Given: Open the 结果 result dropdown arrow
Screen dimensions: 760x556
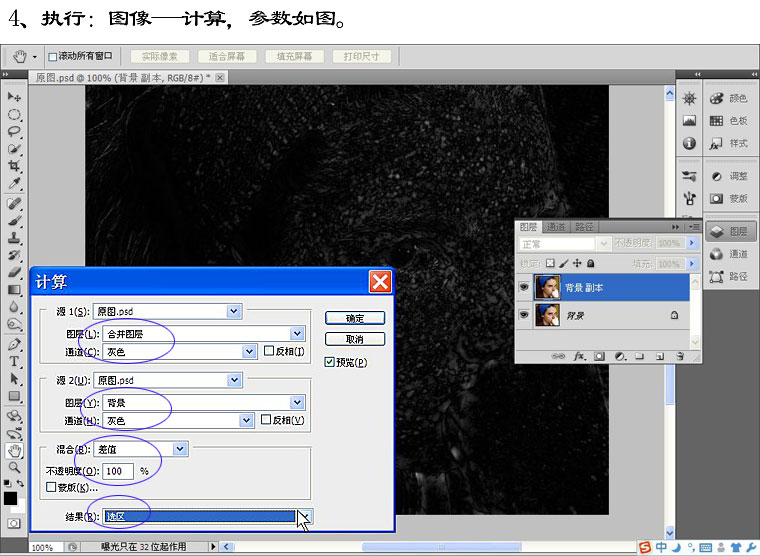Looking at the screenshot, I should [x=305, y=516].
